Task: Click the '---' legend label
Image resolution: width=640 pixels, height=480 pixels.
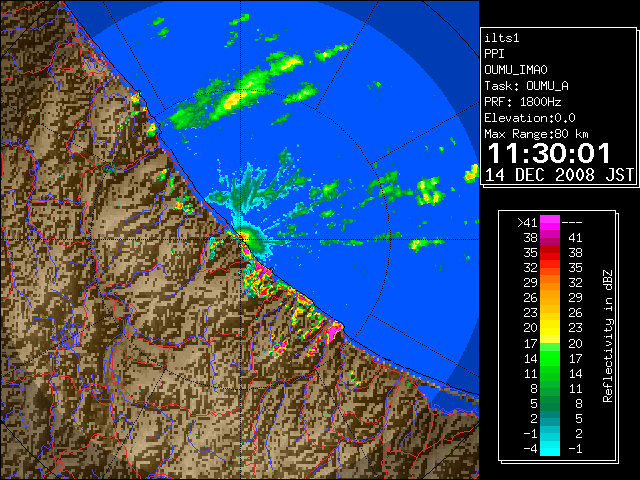Action: coord(572,223)
